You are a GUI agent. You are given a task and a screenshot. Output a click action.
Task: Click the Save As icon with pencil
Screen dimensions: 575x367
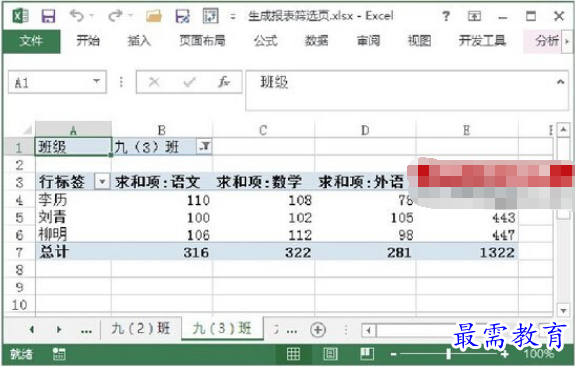click(183, 16)
